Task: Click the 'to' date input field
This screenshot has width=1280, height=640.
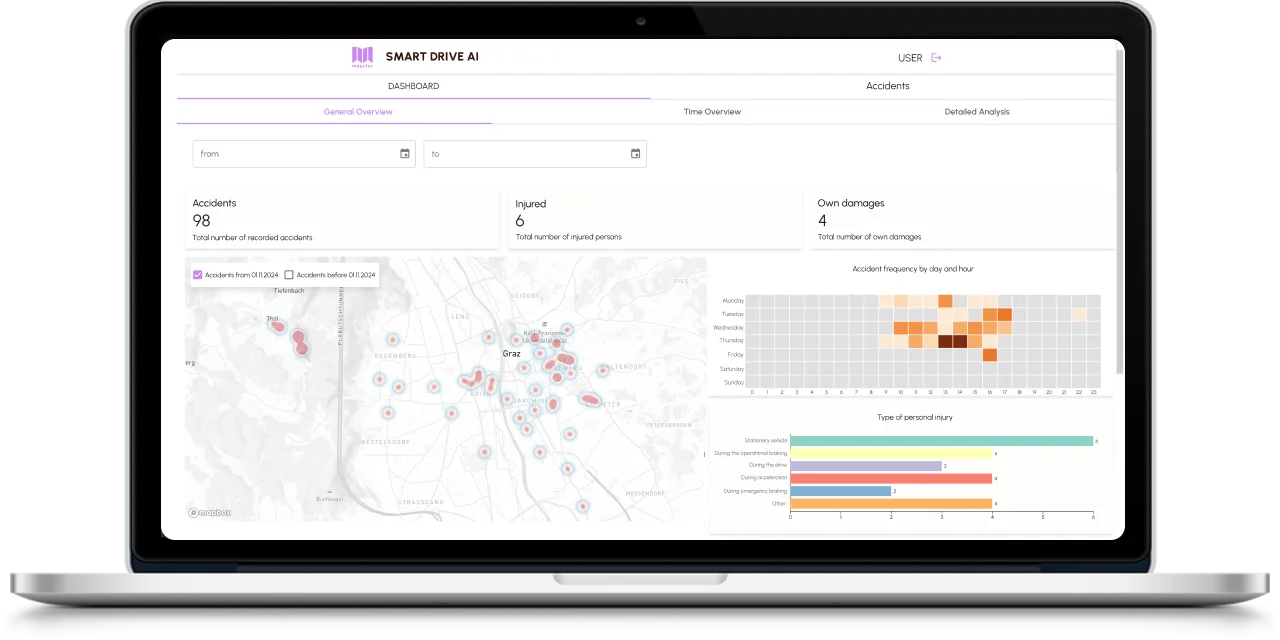Action: point(520,153)
